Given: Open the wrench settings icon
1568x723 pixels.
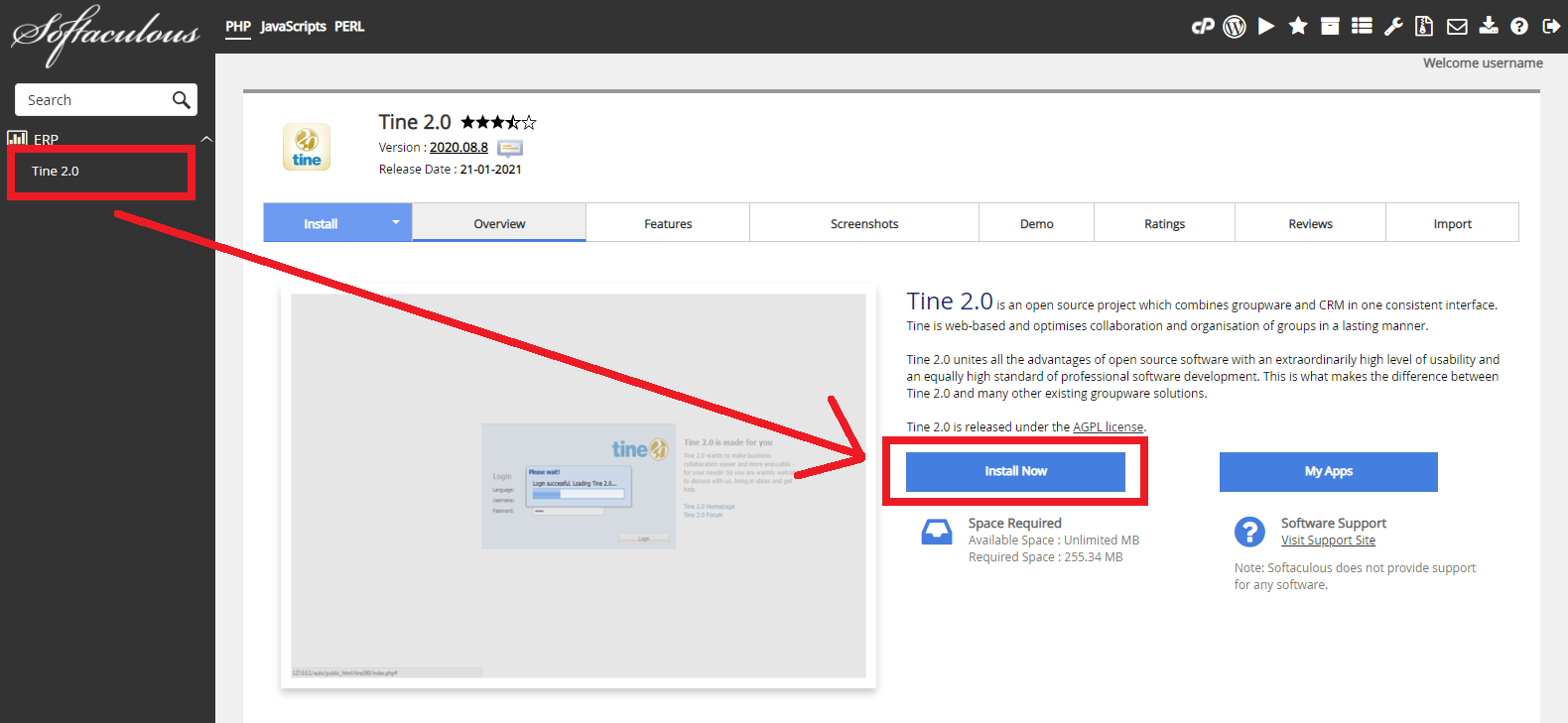Looking at the screenshot, I should coord(1393,27).
